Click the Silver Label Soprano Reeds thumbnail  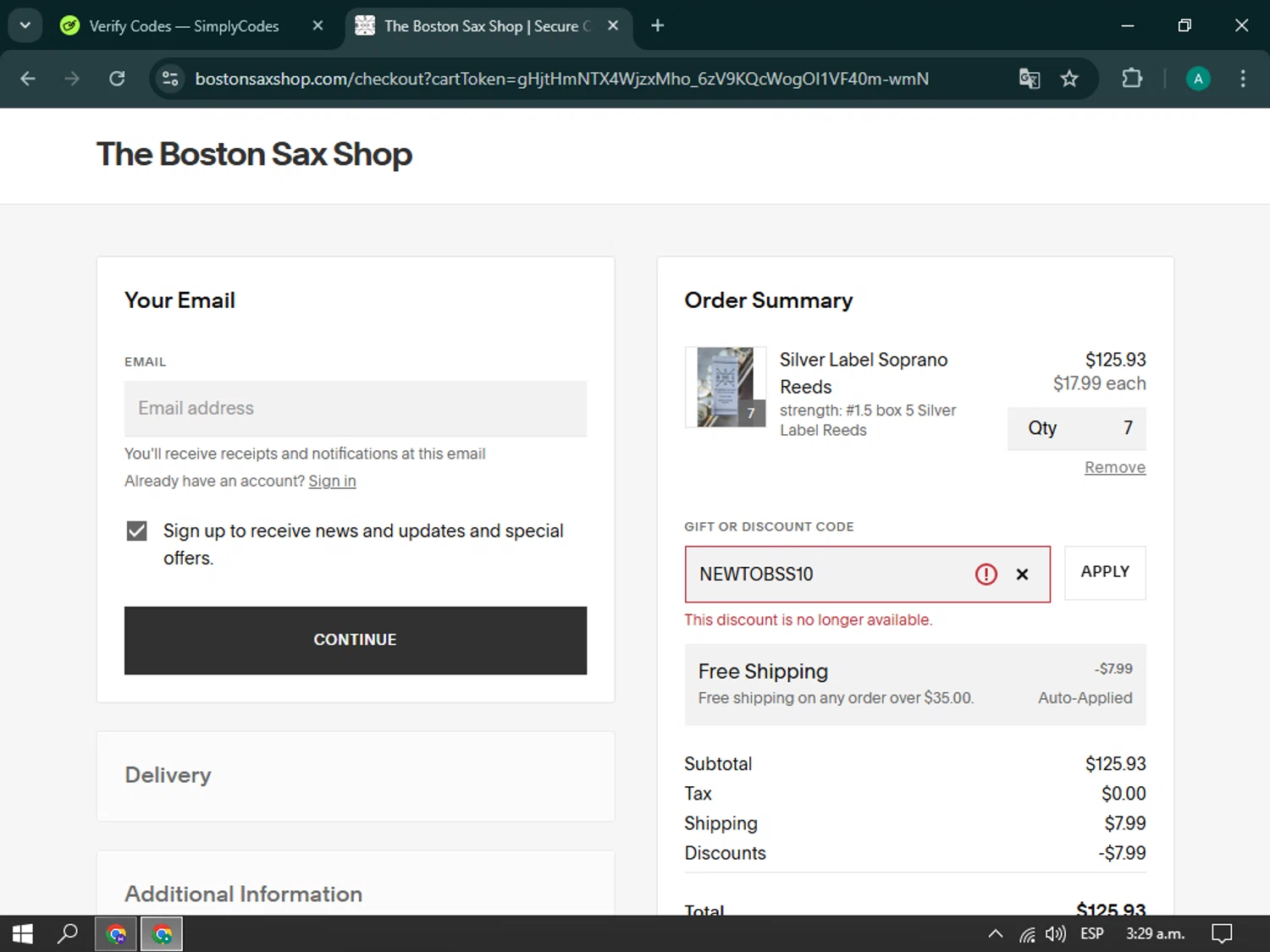[726, 387]
